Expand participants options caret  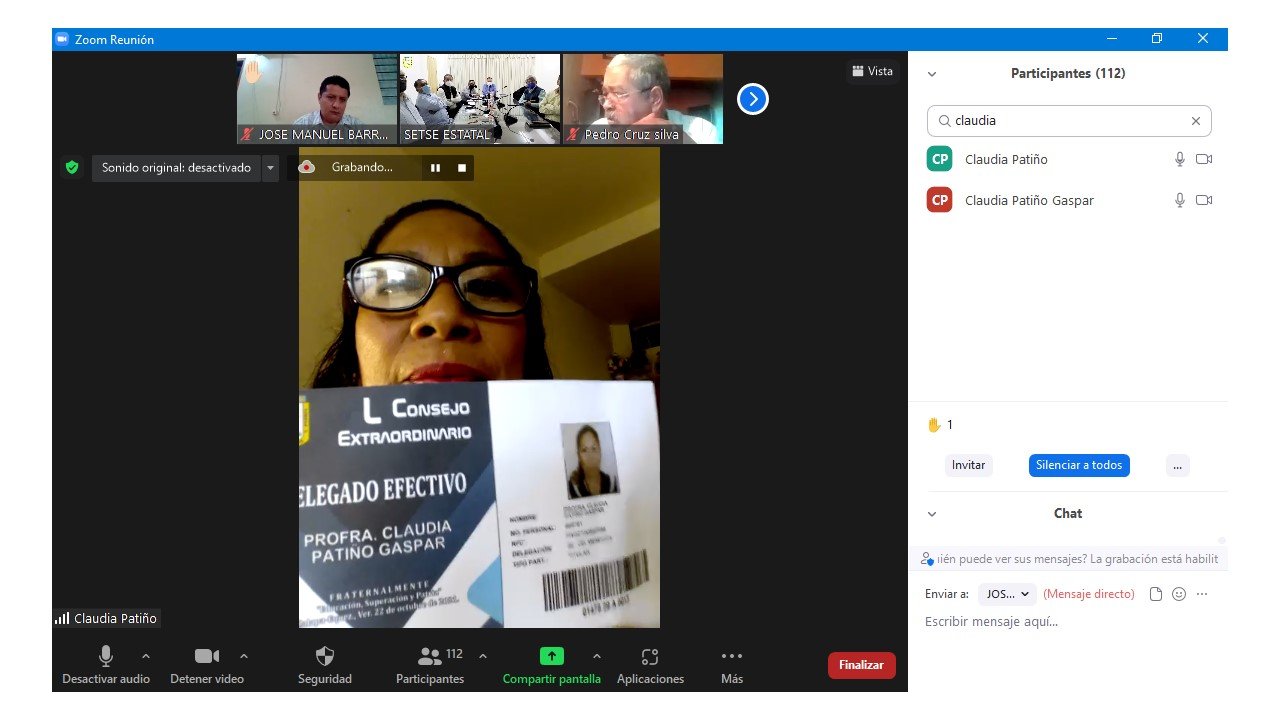click(483, 656)
